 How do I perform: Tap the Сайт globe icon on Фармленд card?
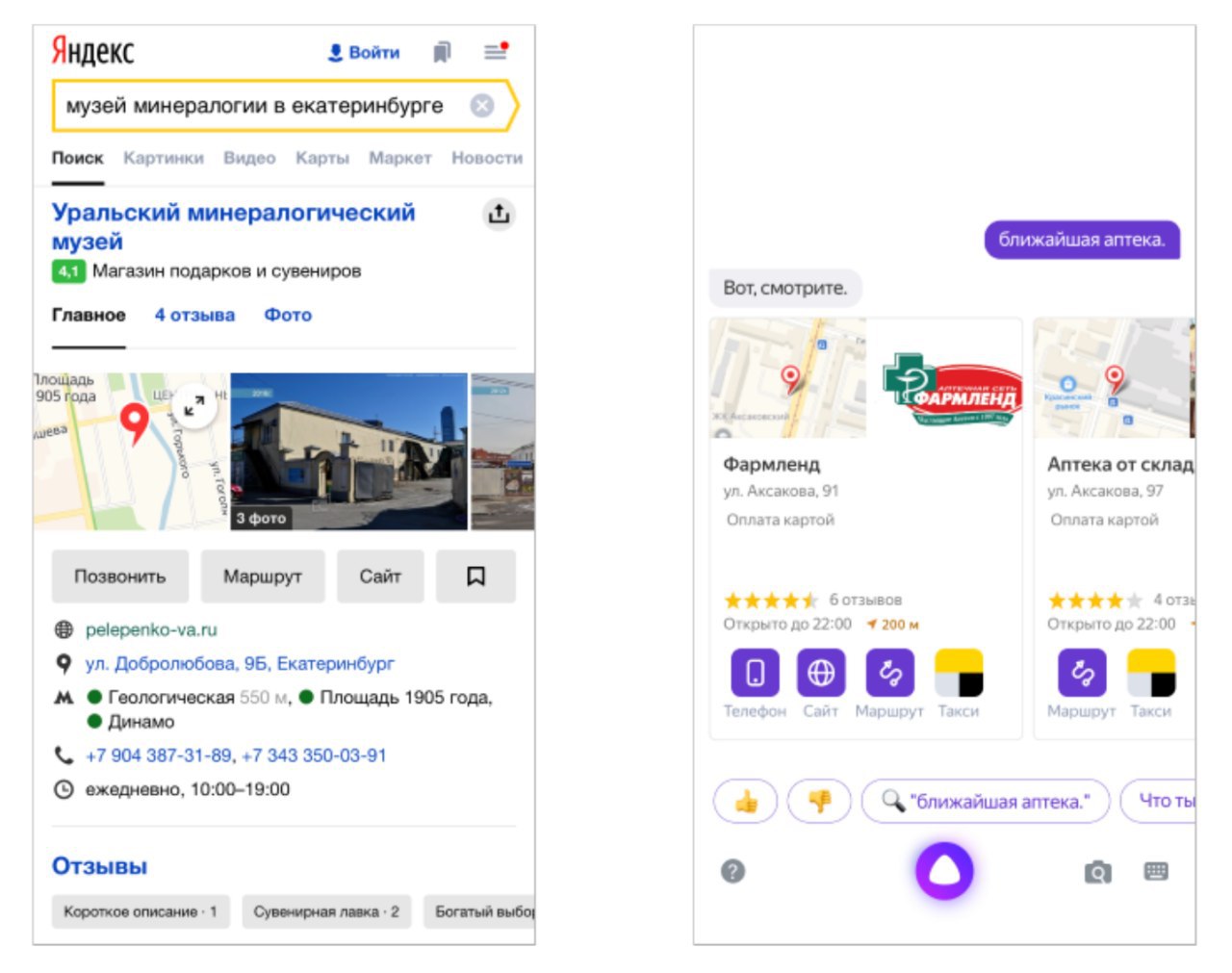[821, 672]
